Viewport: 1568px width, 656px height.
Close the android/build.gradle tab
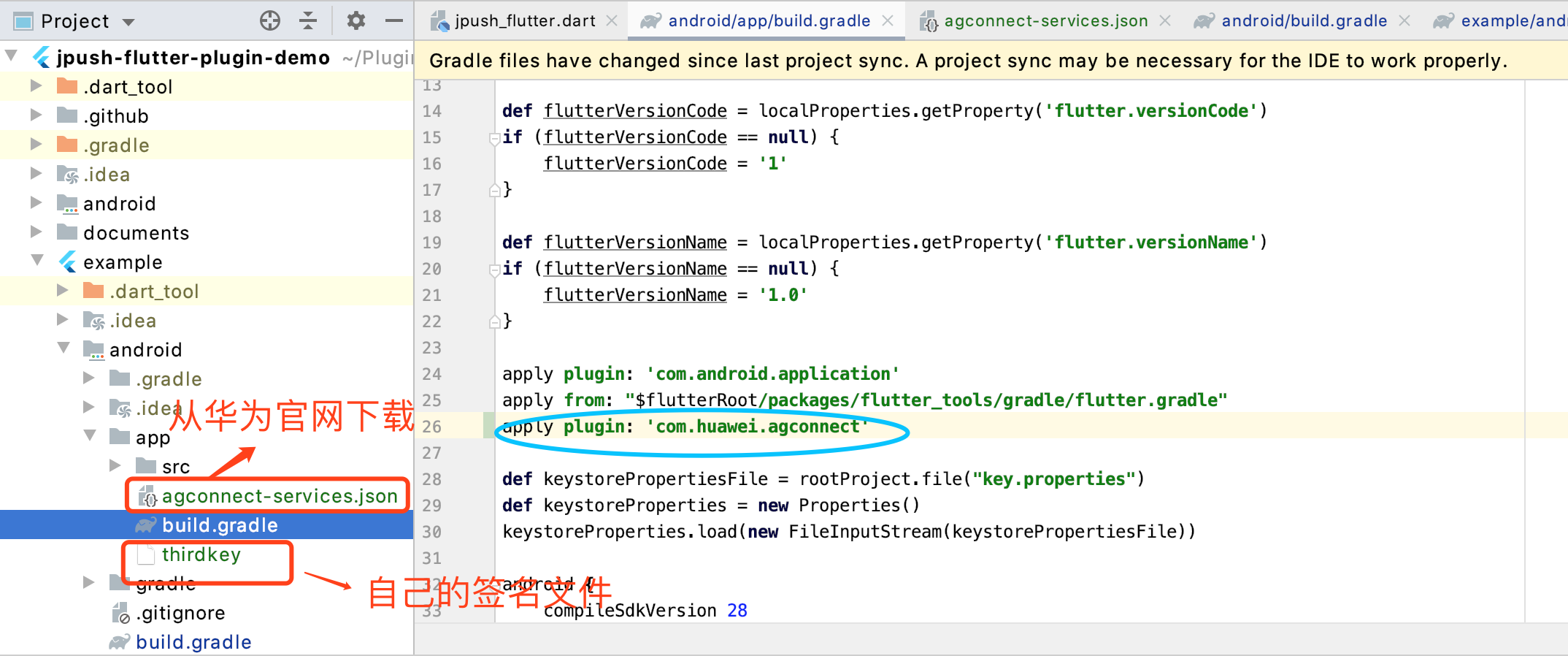1404,21
